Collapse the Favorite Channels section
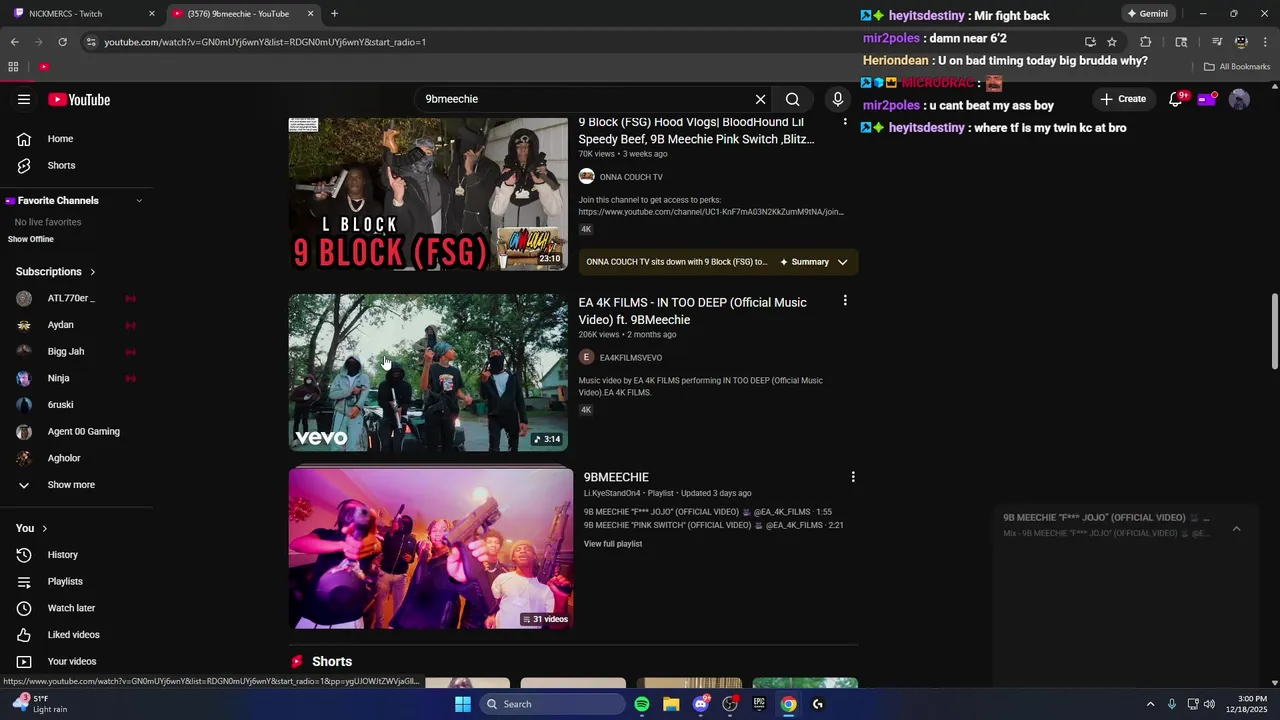The image size is (1280, 720). point(139,201)
